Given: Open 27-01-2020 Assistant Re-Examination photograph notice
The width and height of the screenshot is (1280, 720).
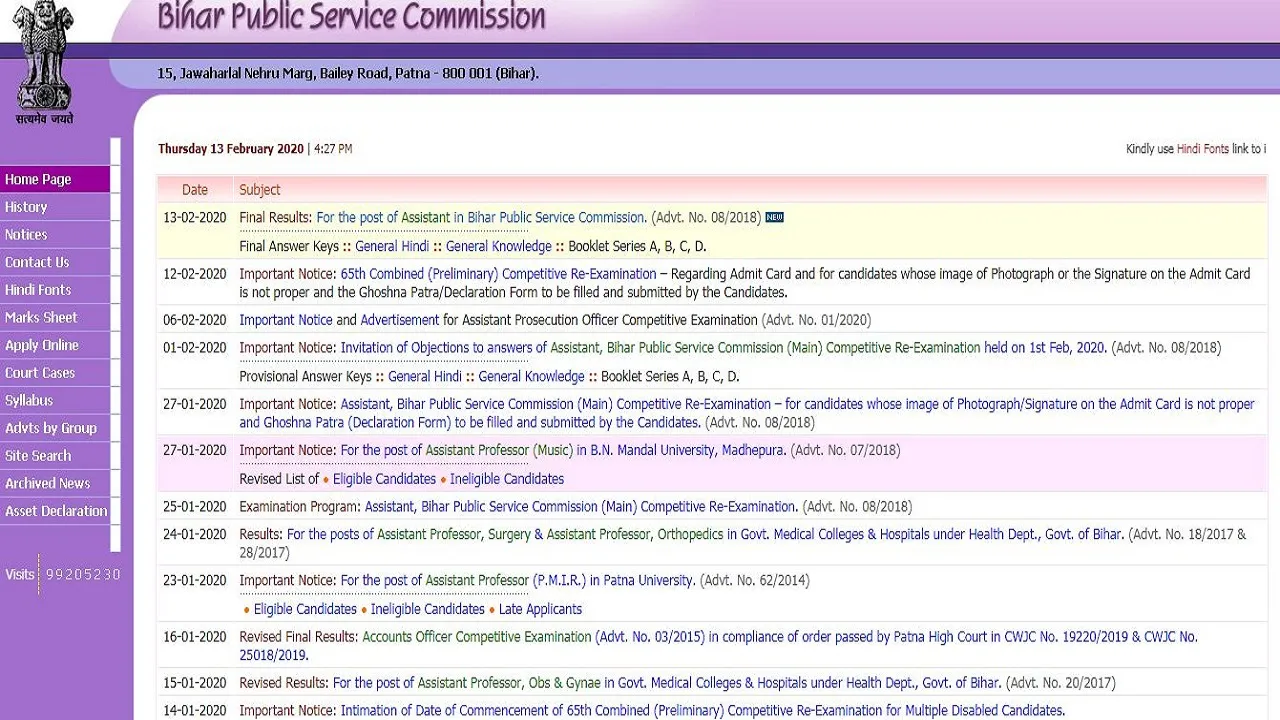Looking at the screenshot, I should pyautogui.click(x=746, y=413).
